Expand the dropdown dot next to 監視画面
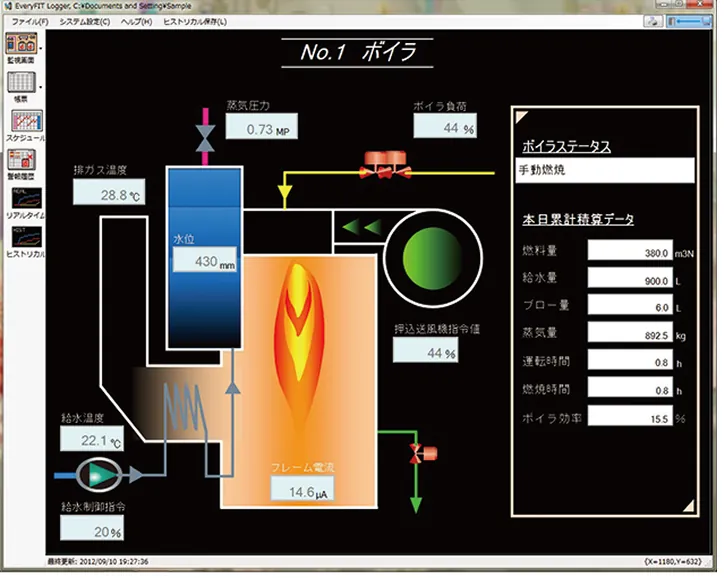 [x=41, y=48]
